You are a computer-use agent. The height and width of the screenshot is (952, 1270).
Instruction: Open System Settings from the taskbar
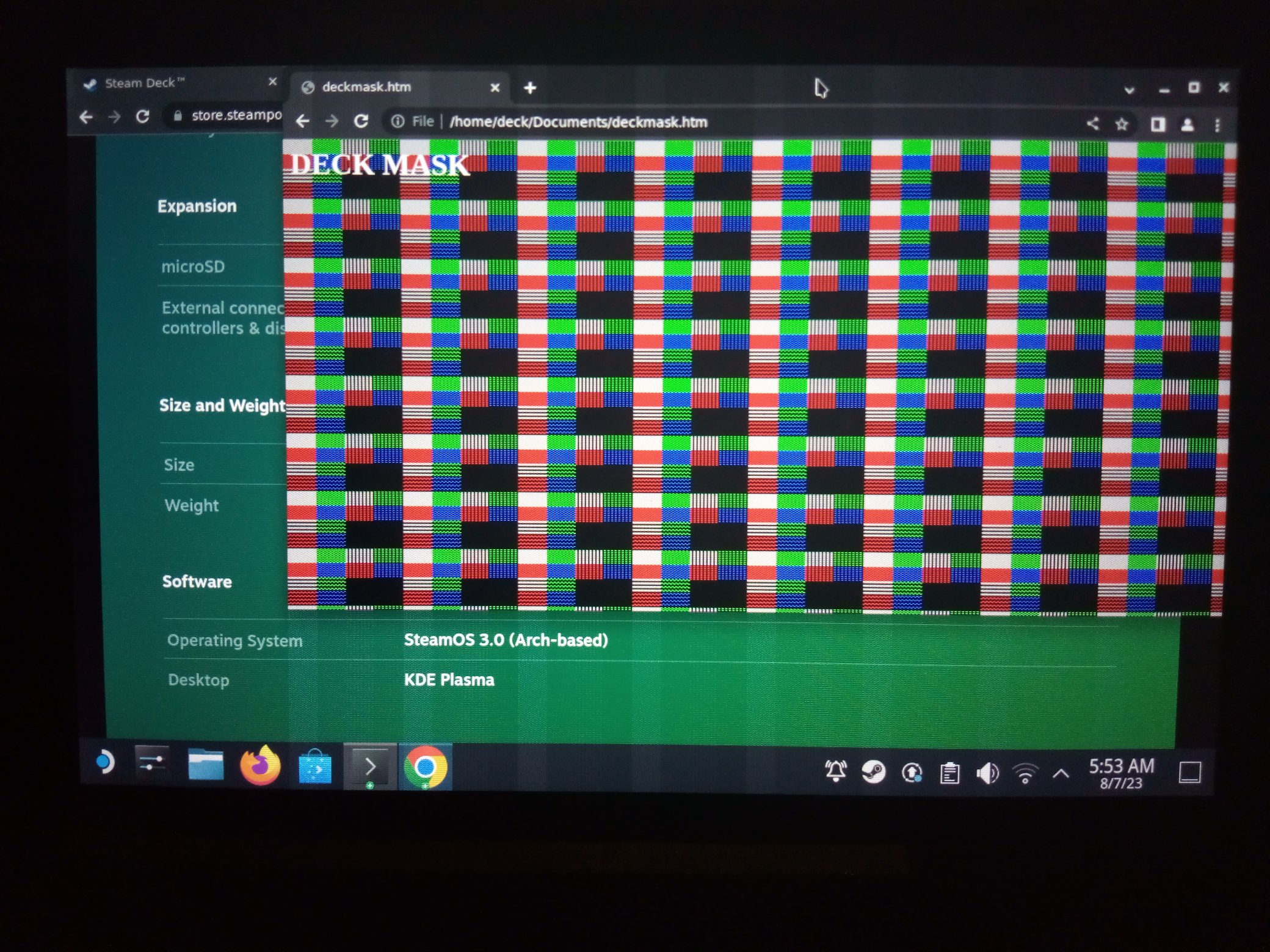[x=151, y=763]
